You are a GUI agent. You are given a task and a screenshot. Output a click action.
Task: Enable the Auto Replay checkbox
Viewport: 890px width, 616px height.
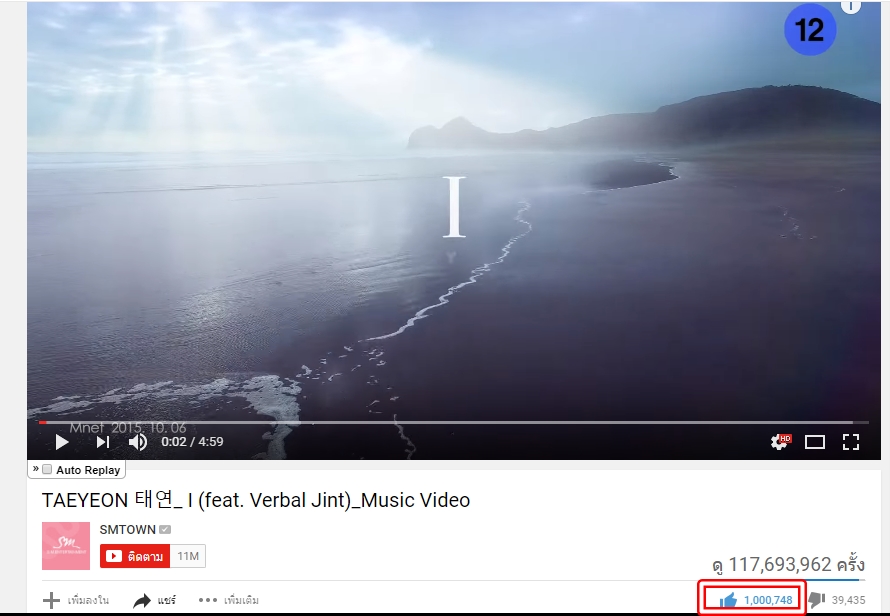tap(47, 470)
